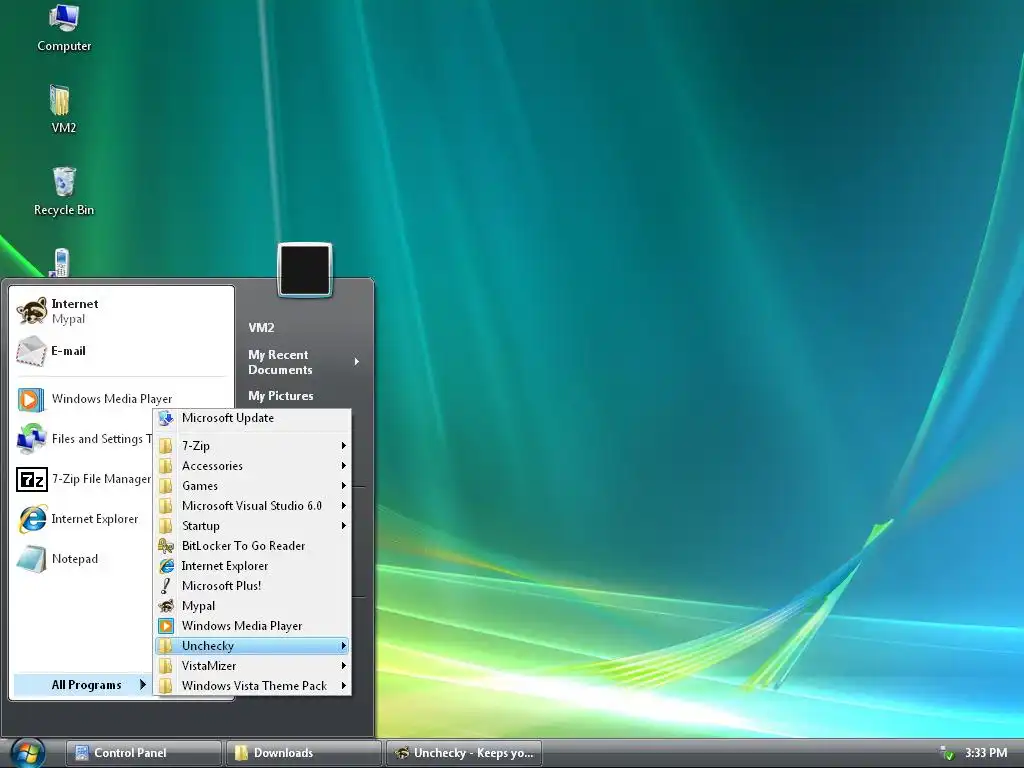Viewport: 1024px width, 768px height.
Task: Select the Recycle Bin desktop icon
Action: 64,191
